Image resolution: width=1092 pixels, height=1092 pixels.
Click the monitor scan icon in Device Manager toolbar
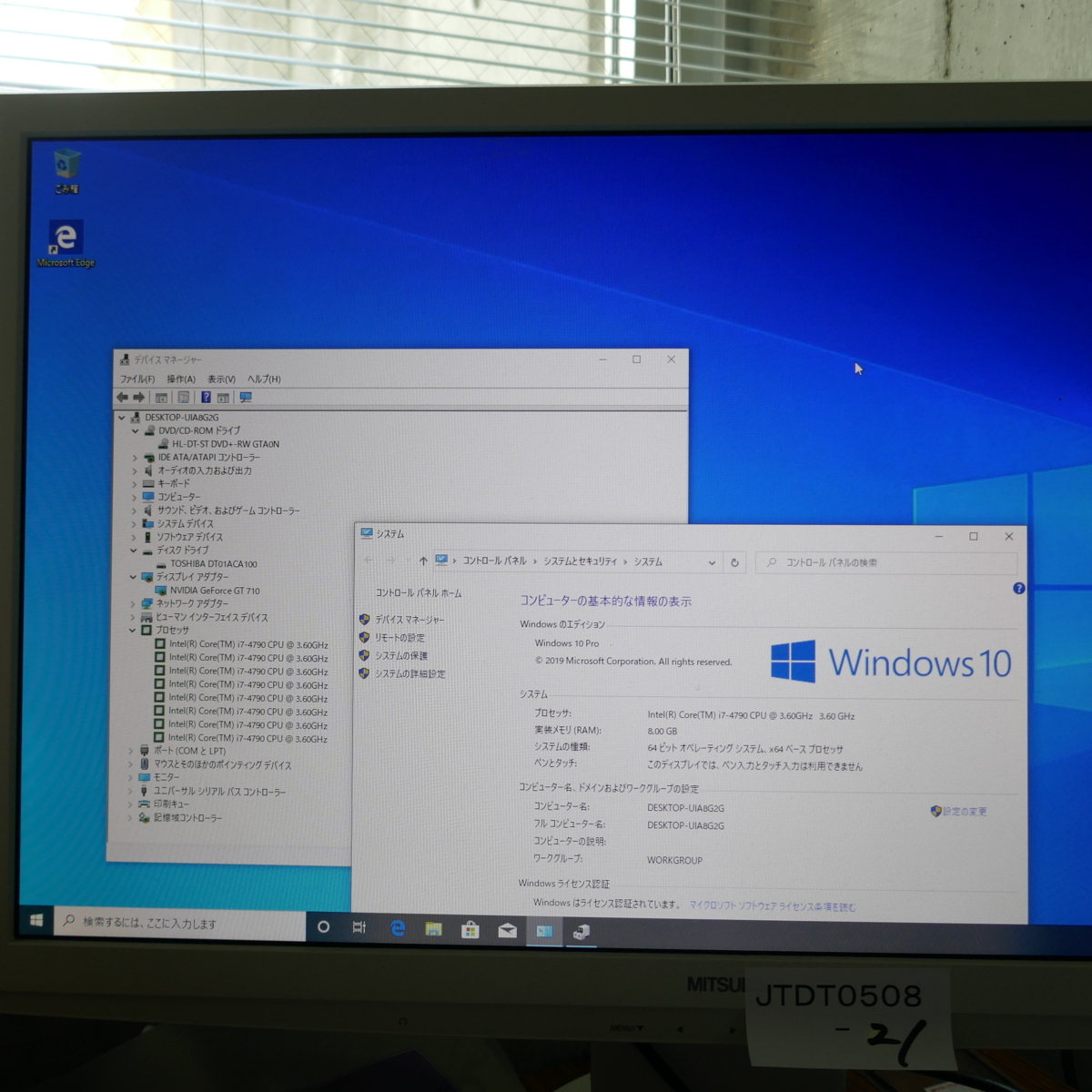246,398
